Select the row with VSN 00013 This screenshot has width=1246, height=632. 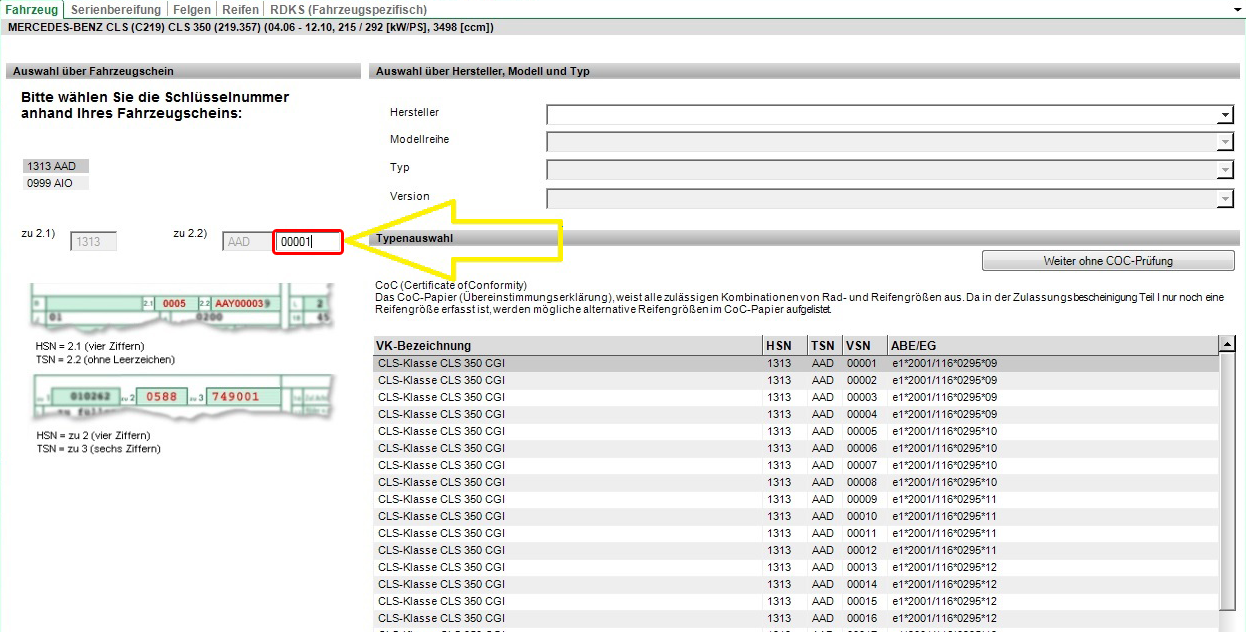tap(796, 567)
